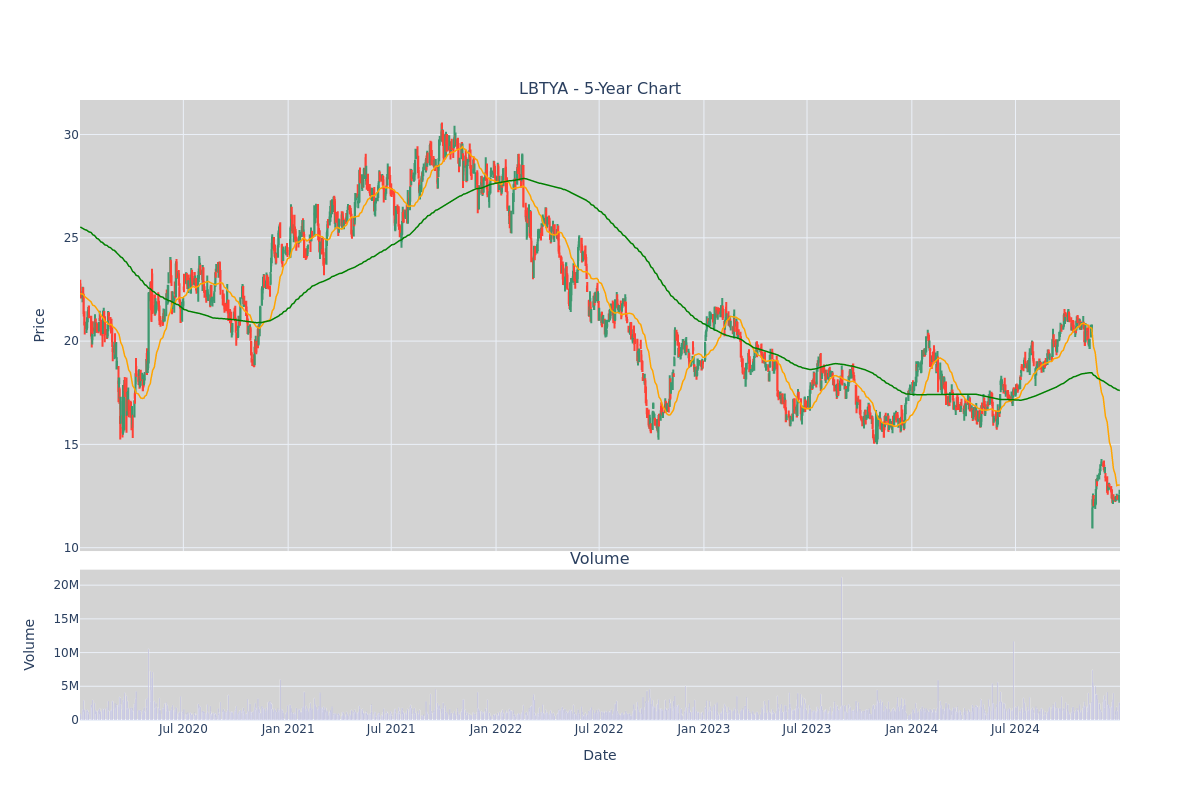Click the candlesticks at the late-2021 price peak above 30

click(x=442, y=135)
